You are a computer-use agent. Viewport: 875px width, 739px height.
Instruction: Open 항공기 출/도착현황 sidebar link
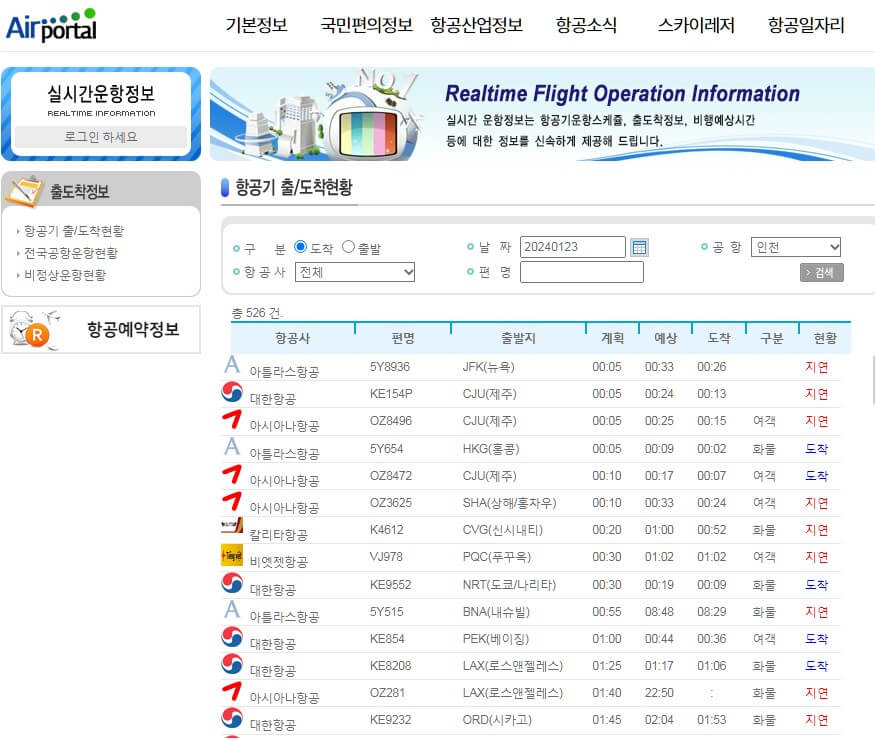(x=74, y=231)
